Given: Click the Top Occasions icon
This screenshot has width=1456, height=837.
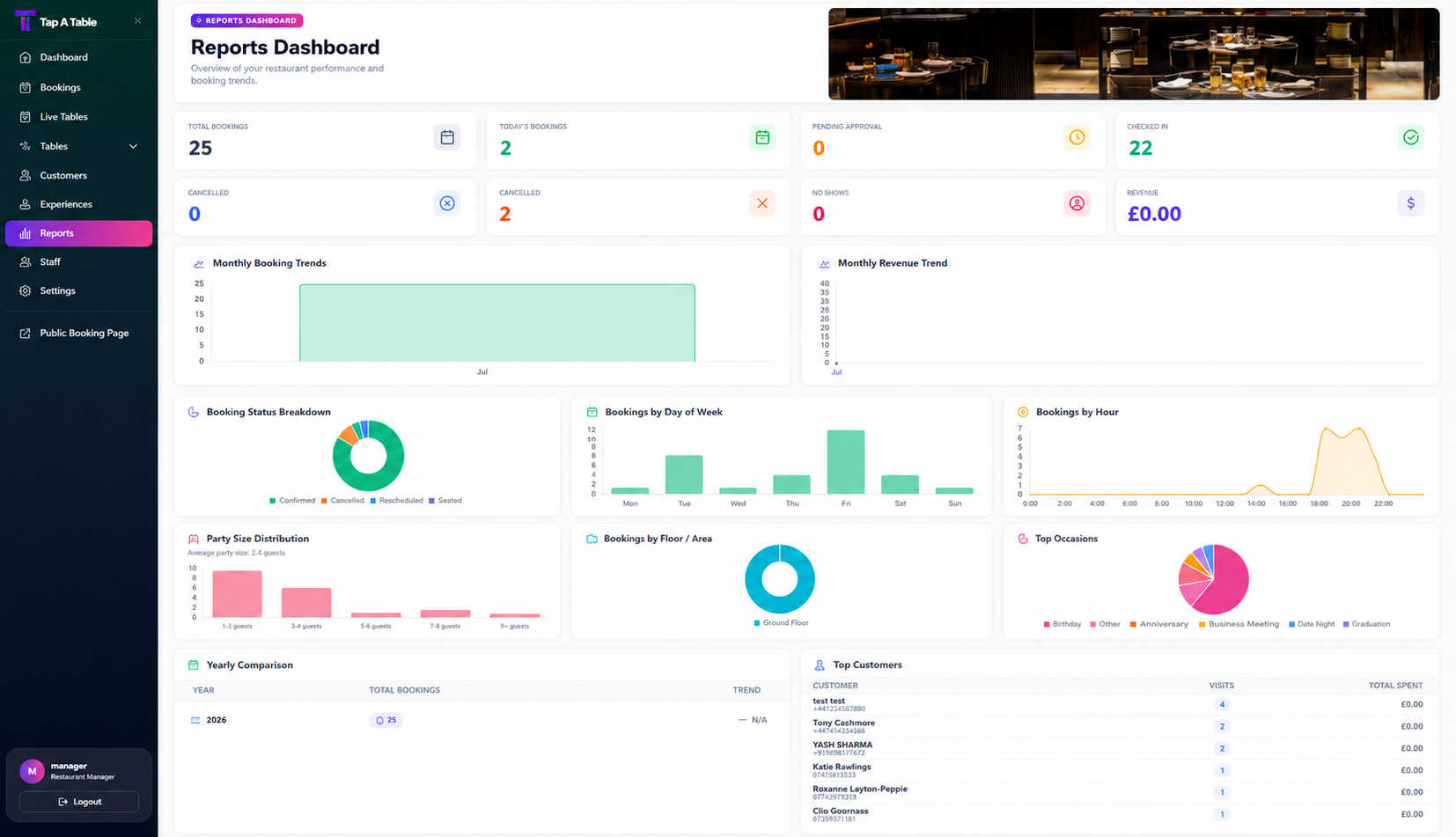Looking at the screenshot, I should click(x=1023, y=539).
